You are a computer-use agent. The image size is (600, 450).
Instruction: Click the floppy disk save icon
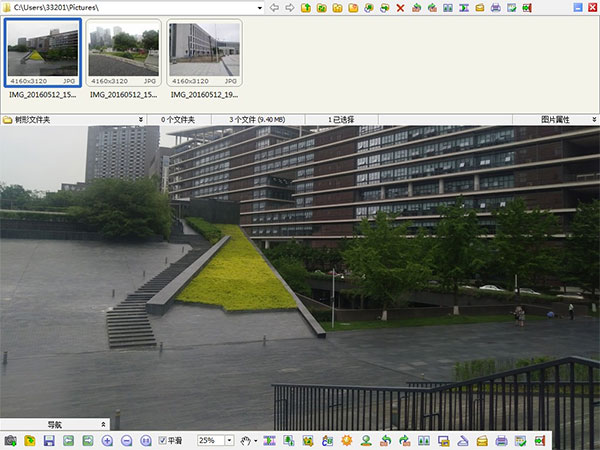point(49,440)
